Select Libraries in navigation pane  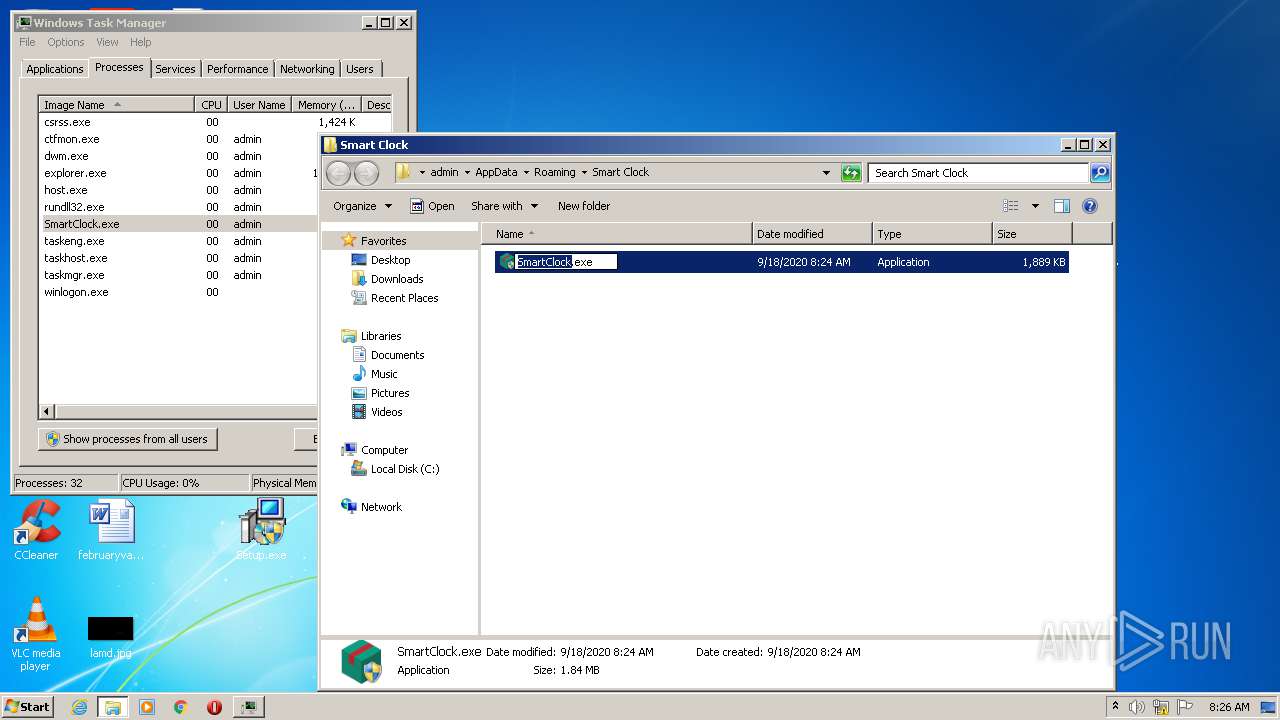point(381,336)
